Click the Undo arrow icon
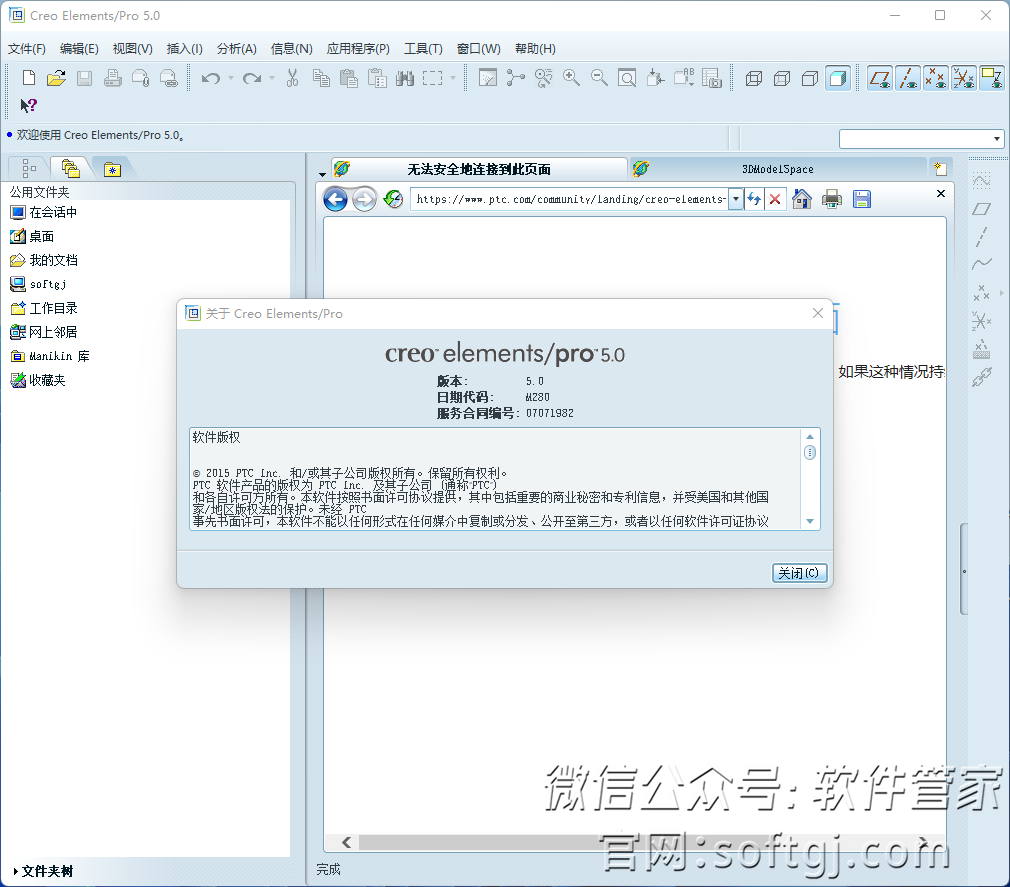 point(211,78)
